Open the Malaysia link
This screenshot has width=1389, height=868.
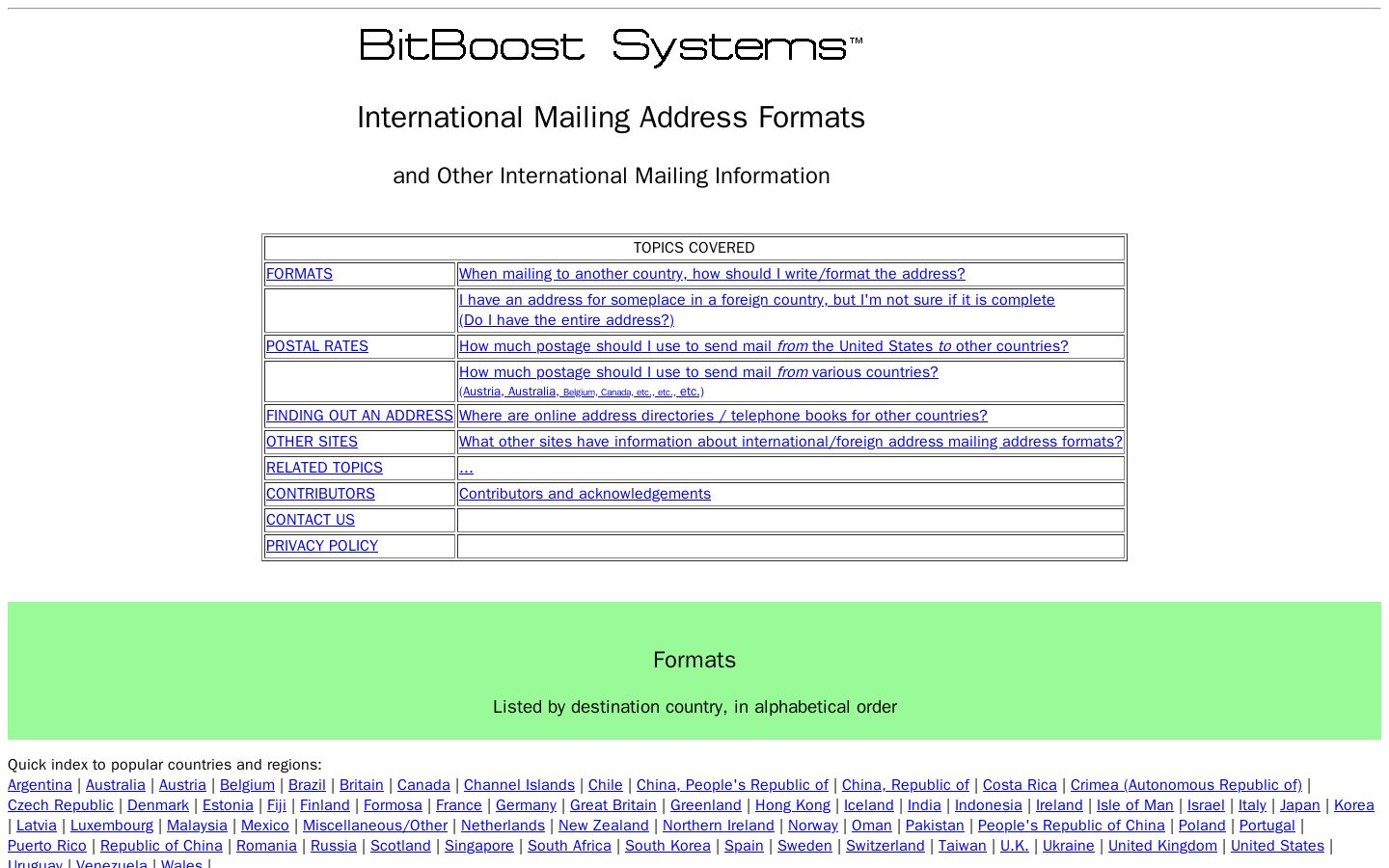pyautogui.click(x=197, y=826)
